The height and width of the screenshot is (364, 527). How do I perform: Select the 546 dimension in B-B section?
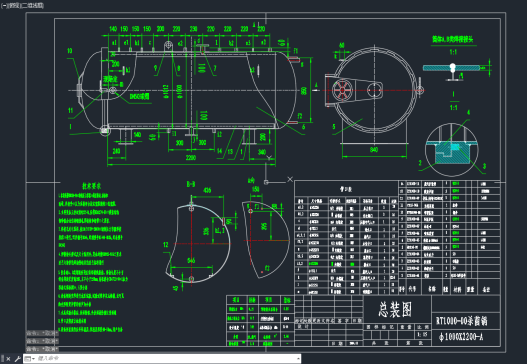coord(191,260)
